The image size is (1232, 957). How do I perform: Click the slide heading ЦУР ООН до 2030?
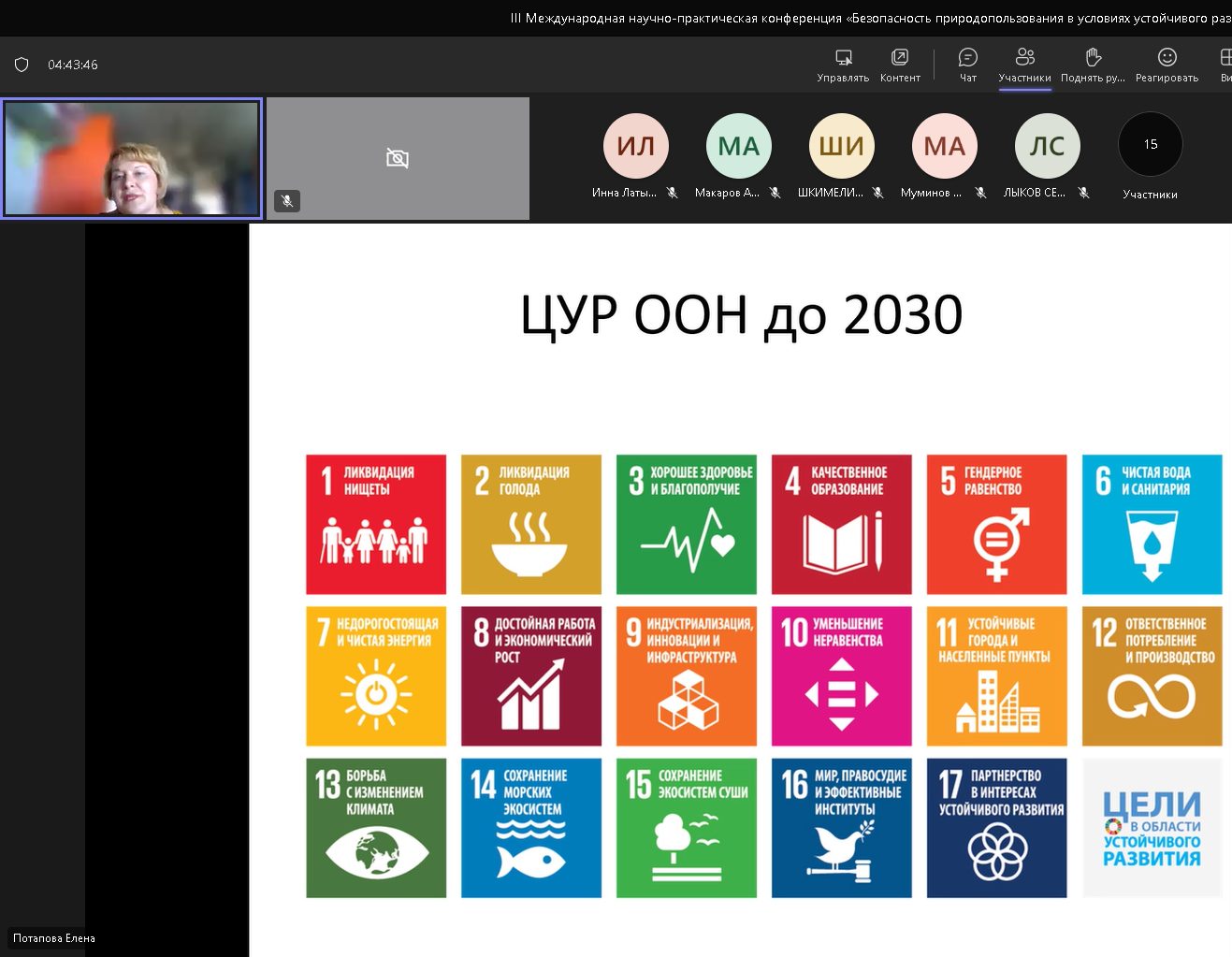point(742,314)
